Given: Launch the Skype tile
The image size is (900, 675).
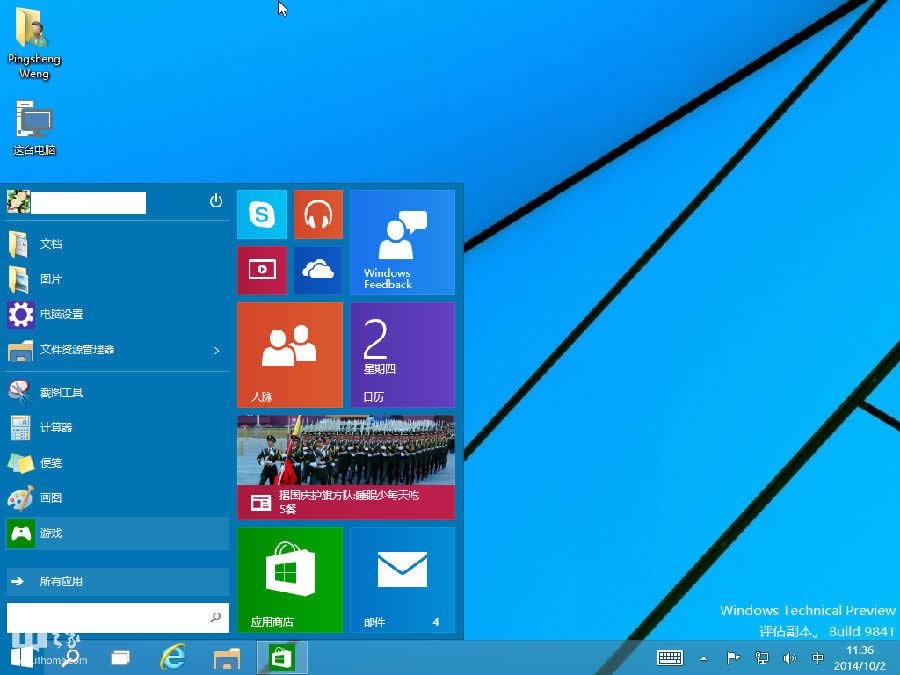Looking at the screenshot, I should click(261, 214).
